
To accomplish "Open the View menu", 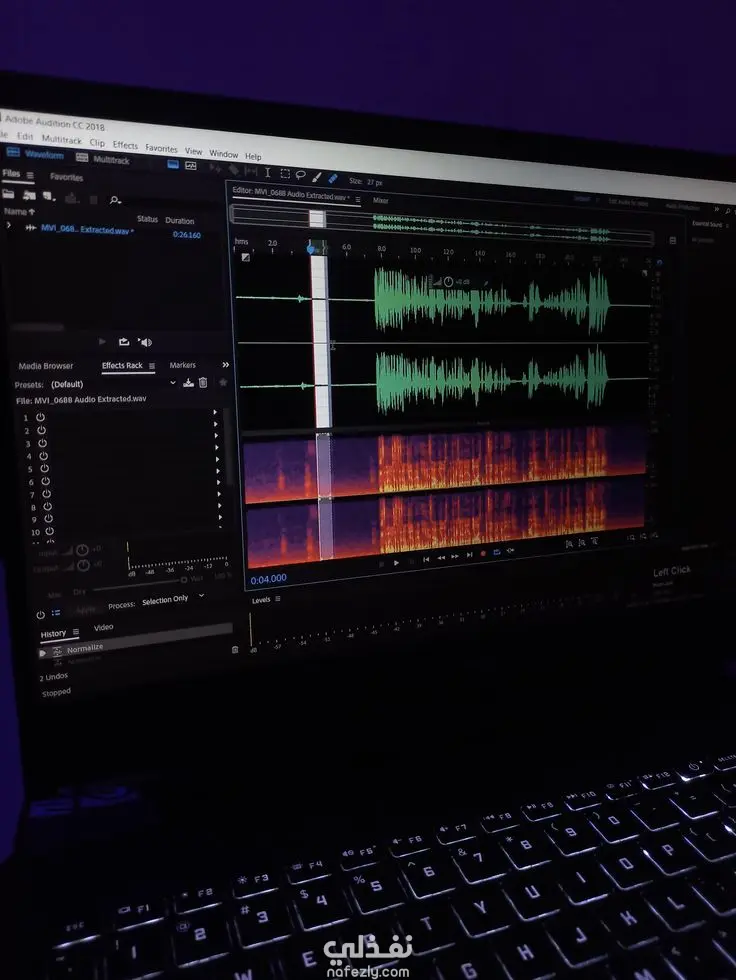I will tap(193, 151).
